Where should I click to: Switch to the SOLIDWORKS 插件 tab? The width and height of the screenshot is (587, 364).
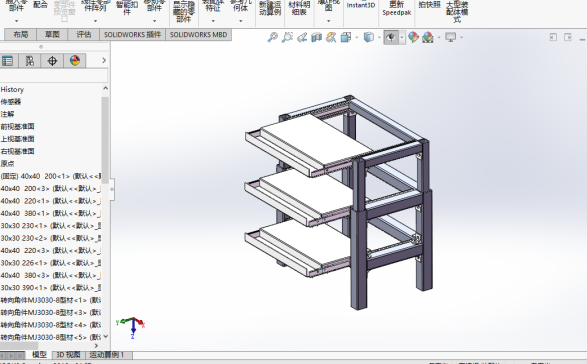[132, 34]
